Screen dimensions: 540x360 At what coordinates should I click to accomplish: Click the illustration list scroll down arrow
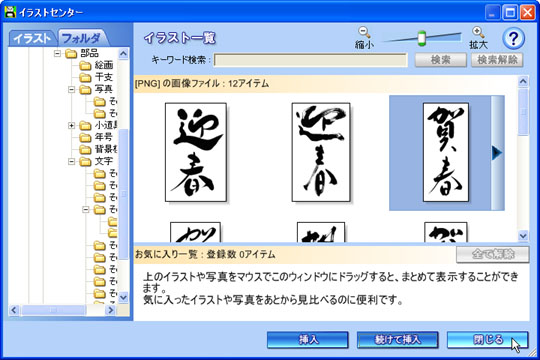(523, 236)
